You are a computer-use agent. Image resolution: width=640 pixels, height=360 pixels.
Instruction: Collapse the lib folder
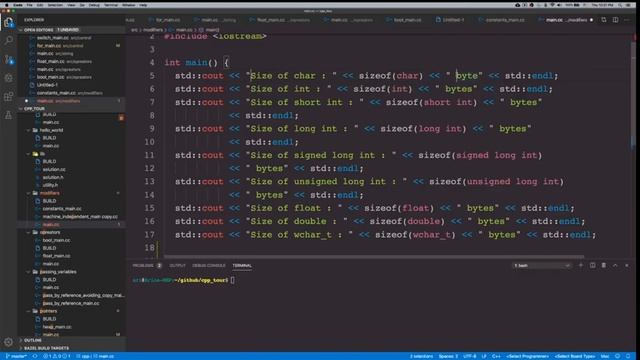28,154
